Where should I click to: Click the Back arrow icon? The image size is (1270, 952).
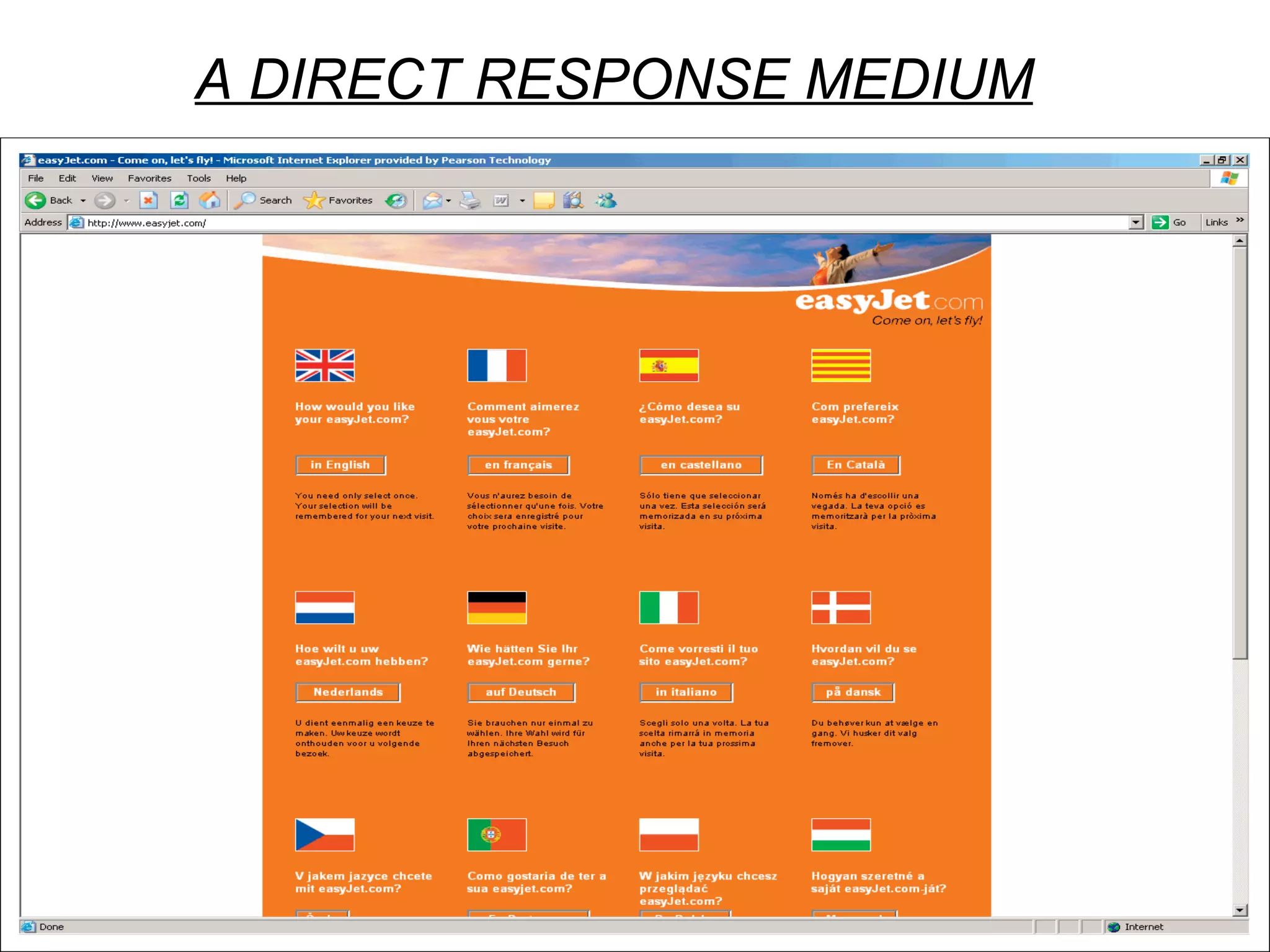[35, 200]
